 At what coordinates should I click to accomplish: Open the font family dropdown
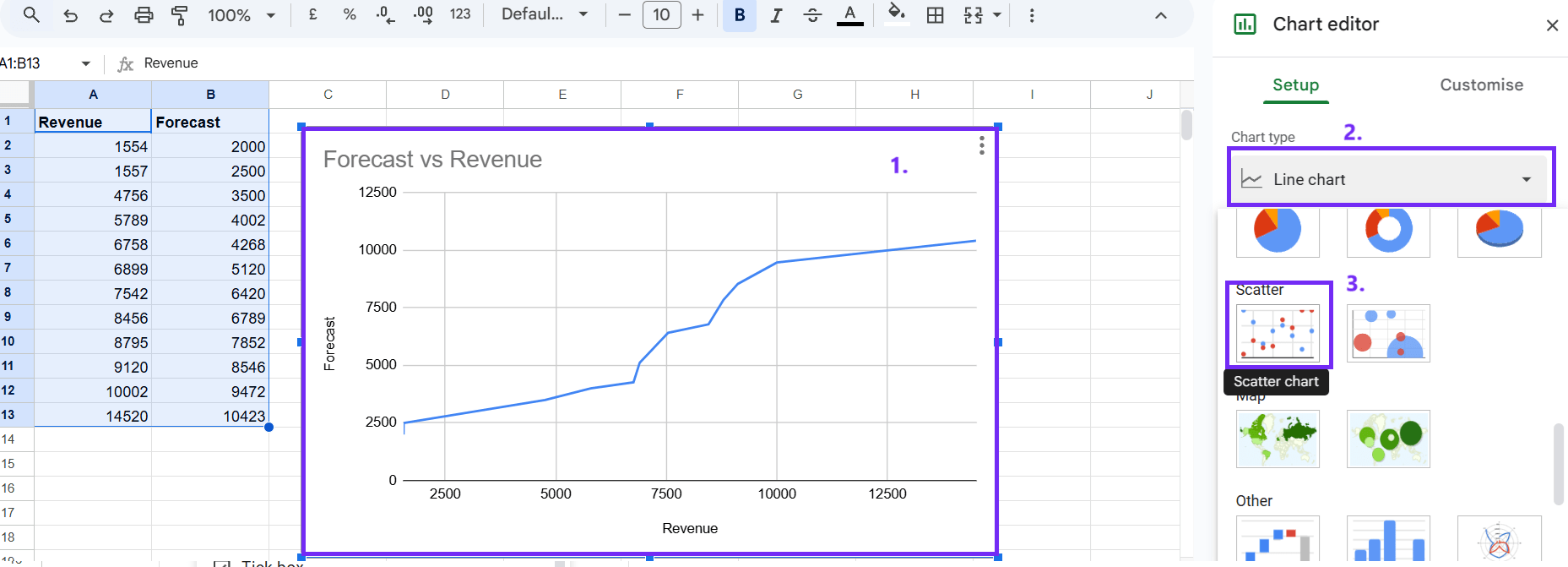pyautogui.click(x=545, y=14)
